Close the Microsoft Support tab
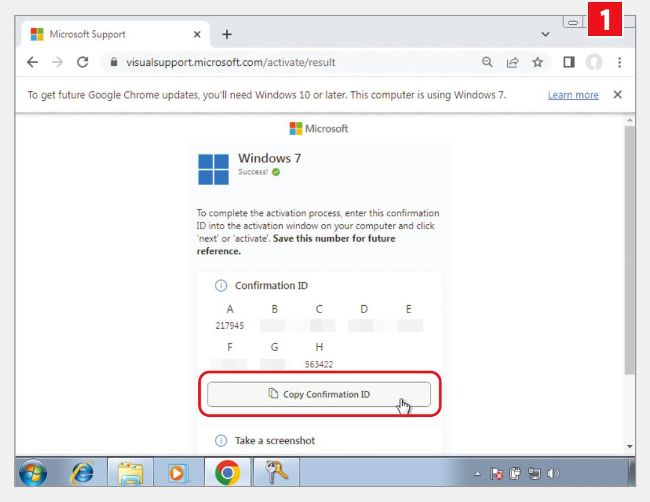The height and width of the screenshot is (502, 650). 197,34
